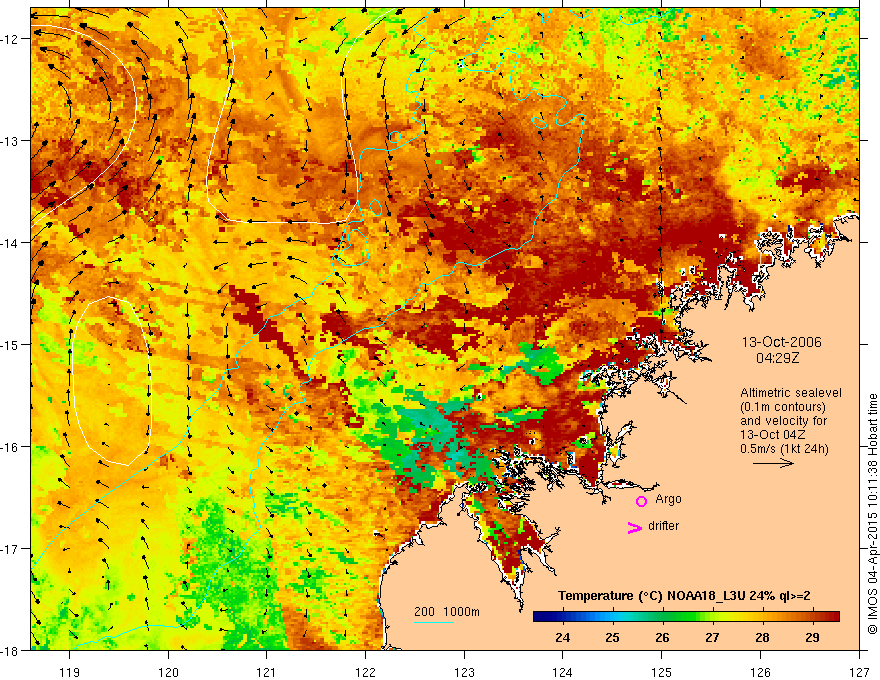Screen dimensions: 880x680
Task: Click longitude axis label 122
Action: click(x=365, y=672)
